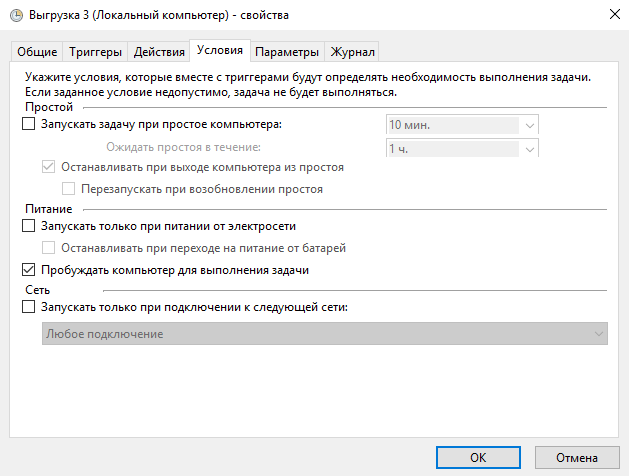Check Перезапускать при возобновлении простоя

[x=68, y=189]
